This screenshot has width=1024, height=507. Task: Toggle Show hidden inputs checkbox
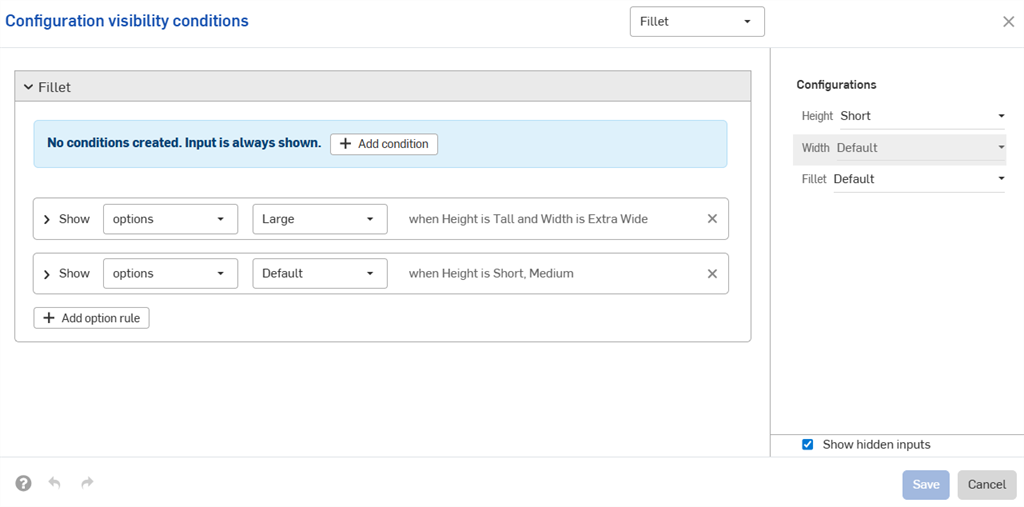click(x=808, y=445)
